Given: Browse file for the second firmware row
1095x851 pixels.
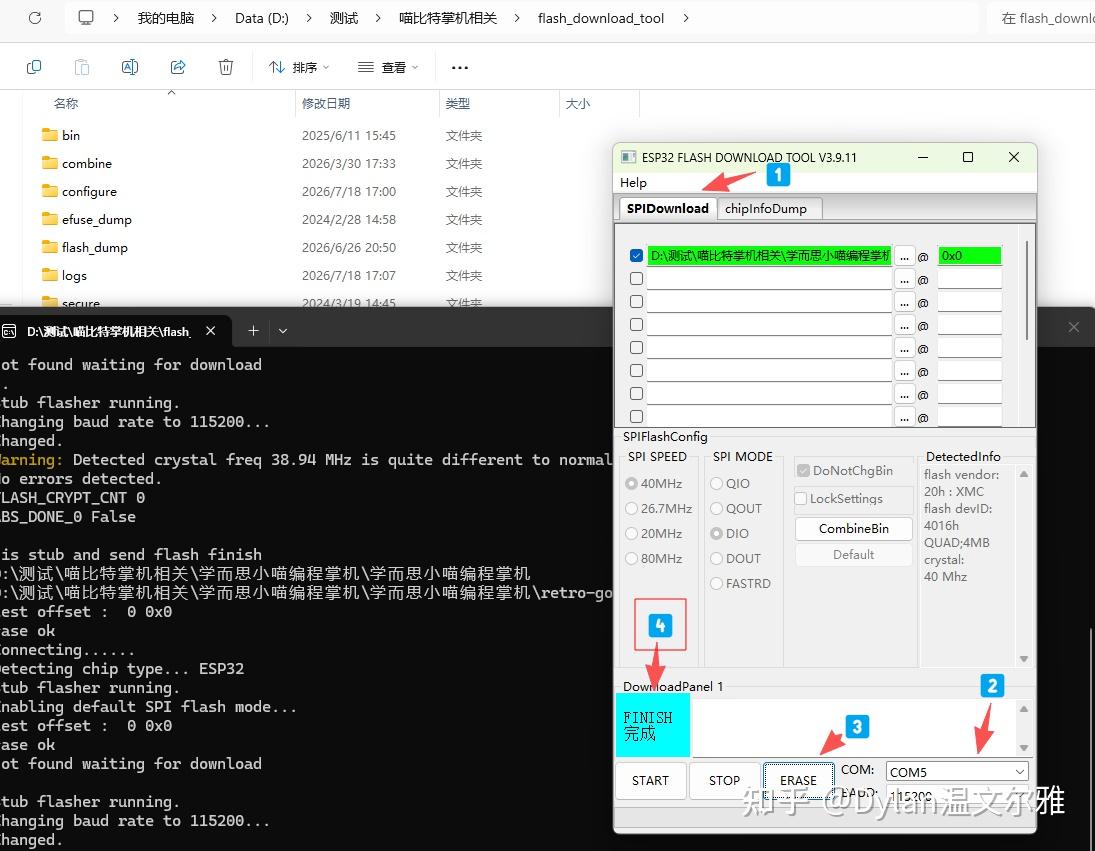Looking at the screenshot, I should pos(904,279).
